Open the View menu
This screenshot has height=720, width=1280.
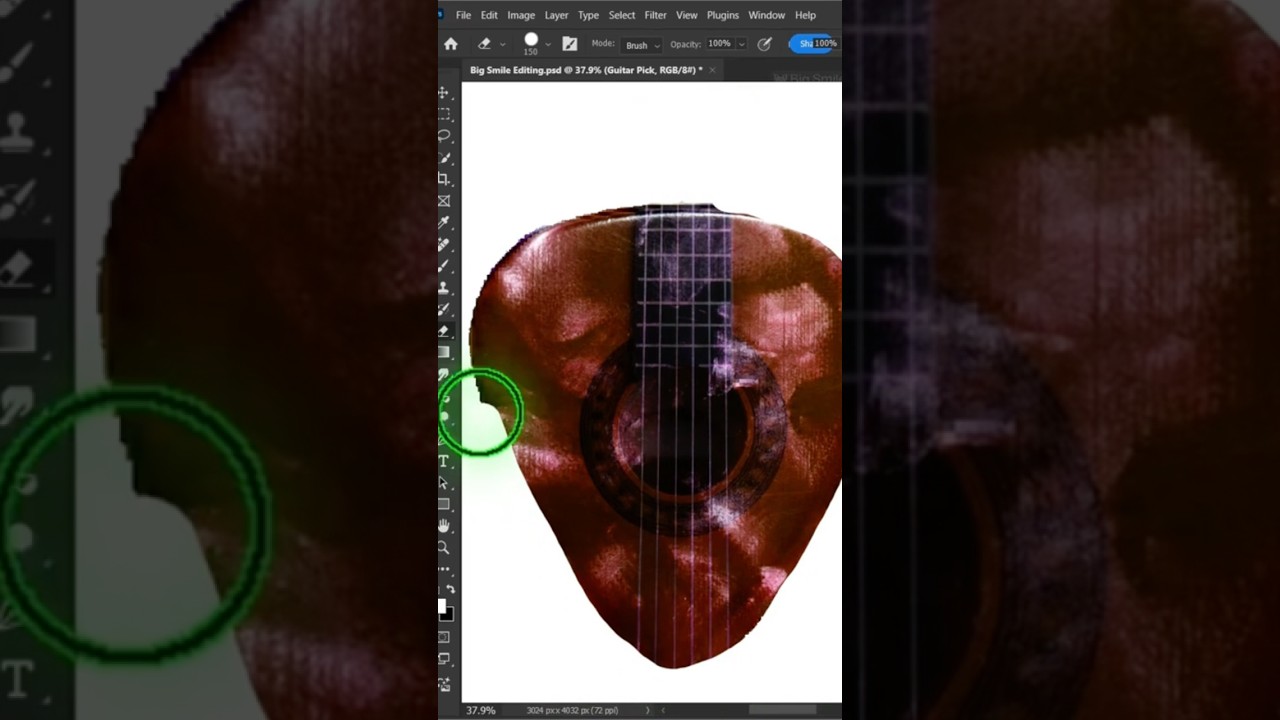[687, 15]
